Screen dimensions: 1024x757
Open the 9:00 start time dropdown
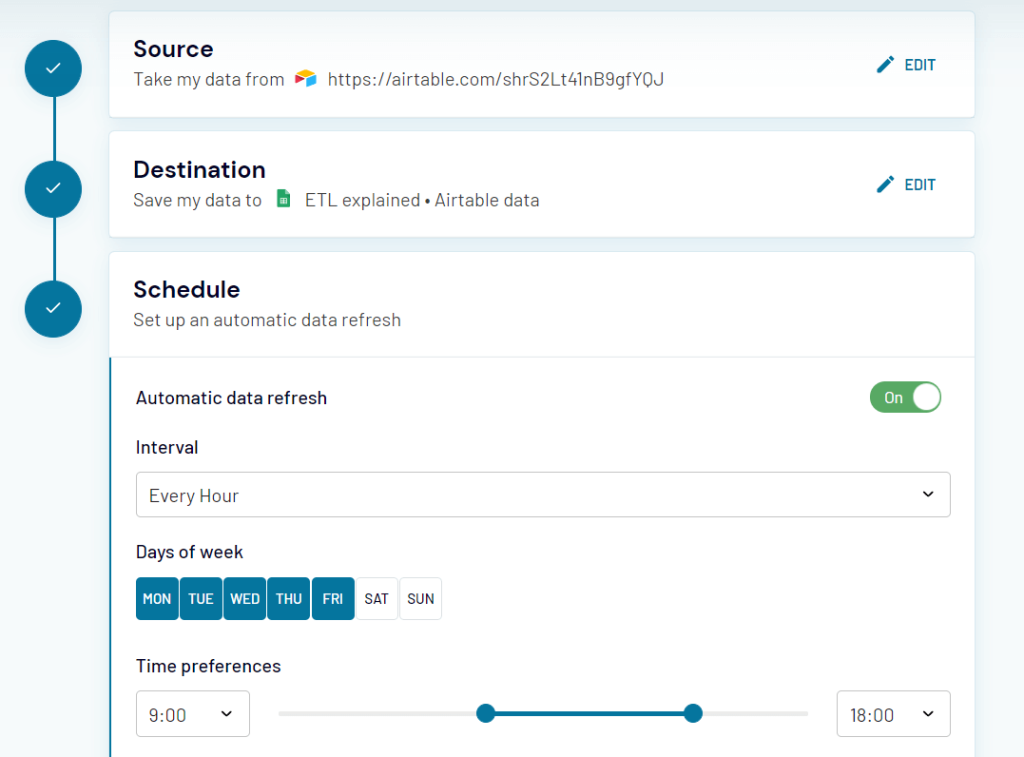click(x=192, y=713)
